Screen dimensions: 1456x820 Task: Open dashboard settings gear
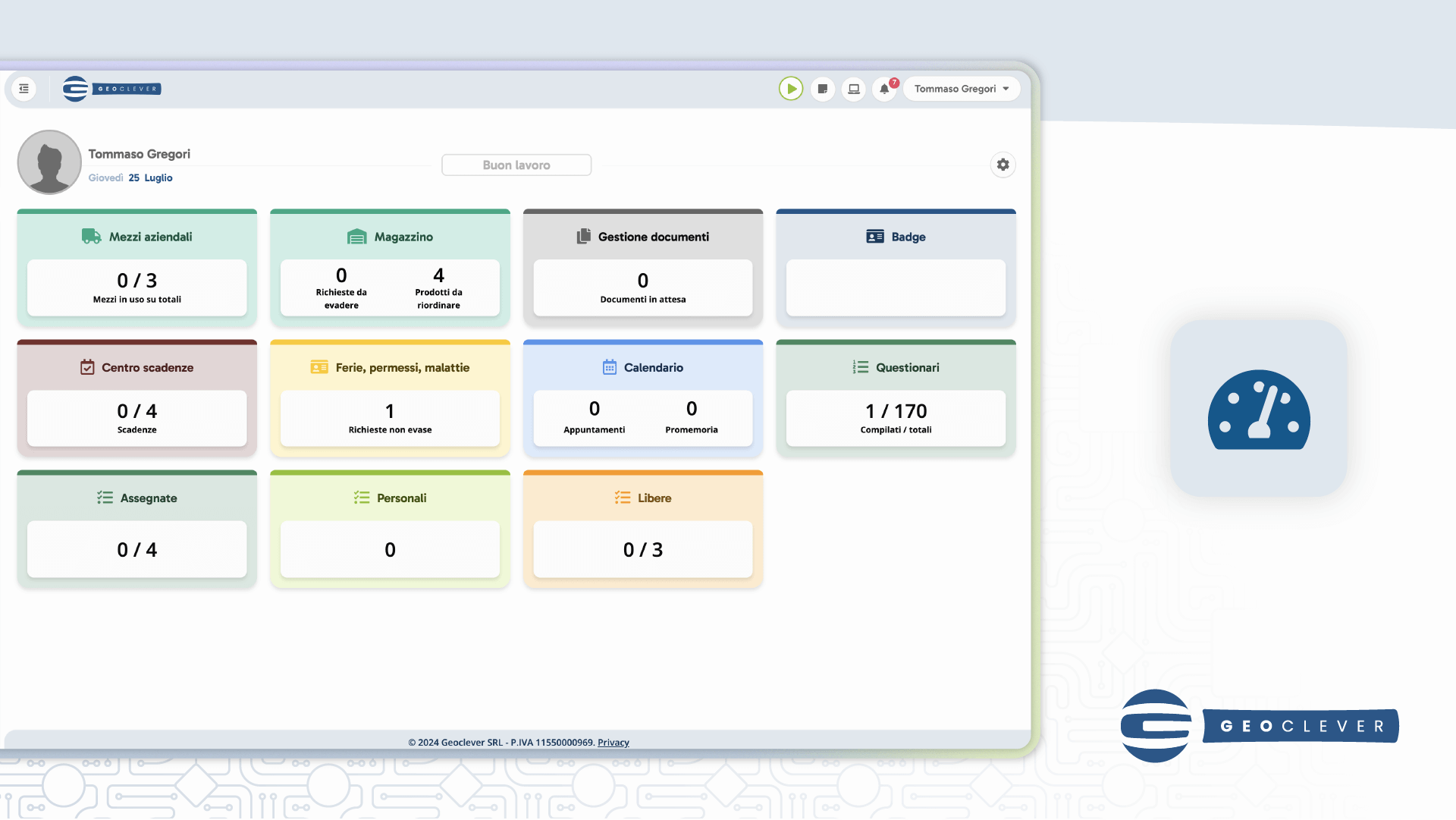point(1003,165)
